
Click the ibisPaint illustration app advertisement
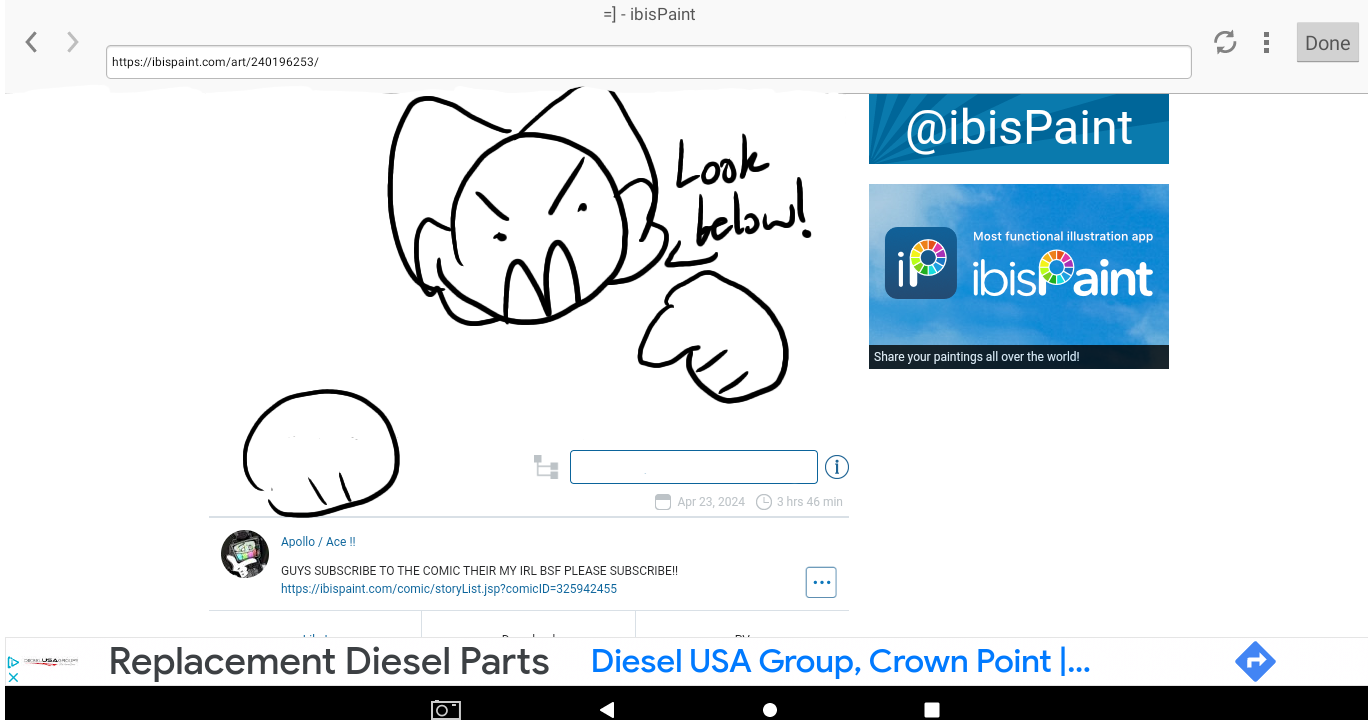1018,276
